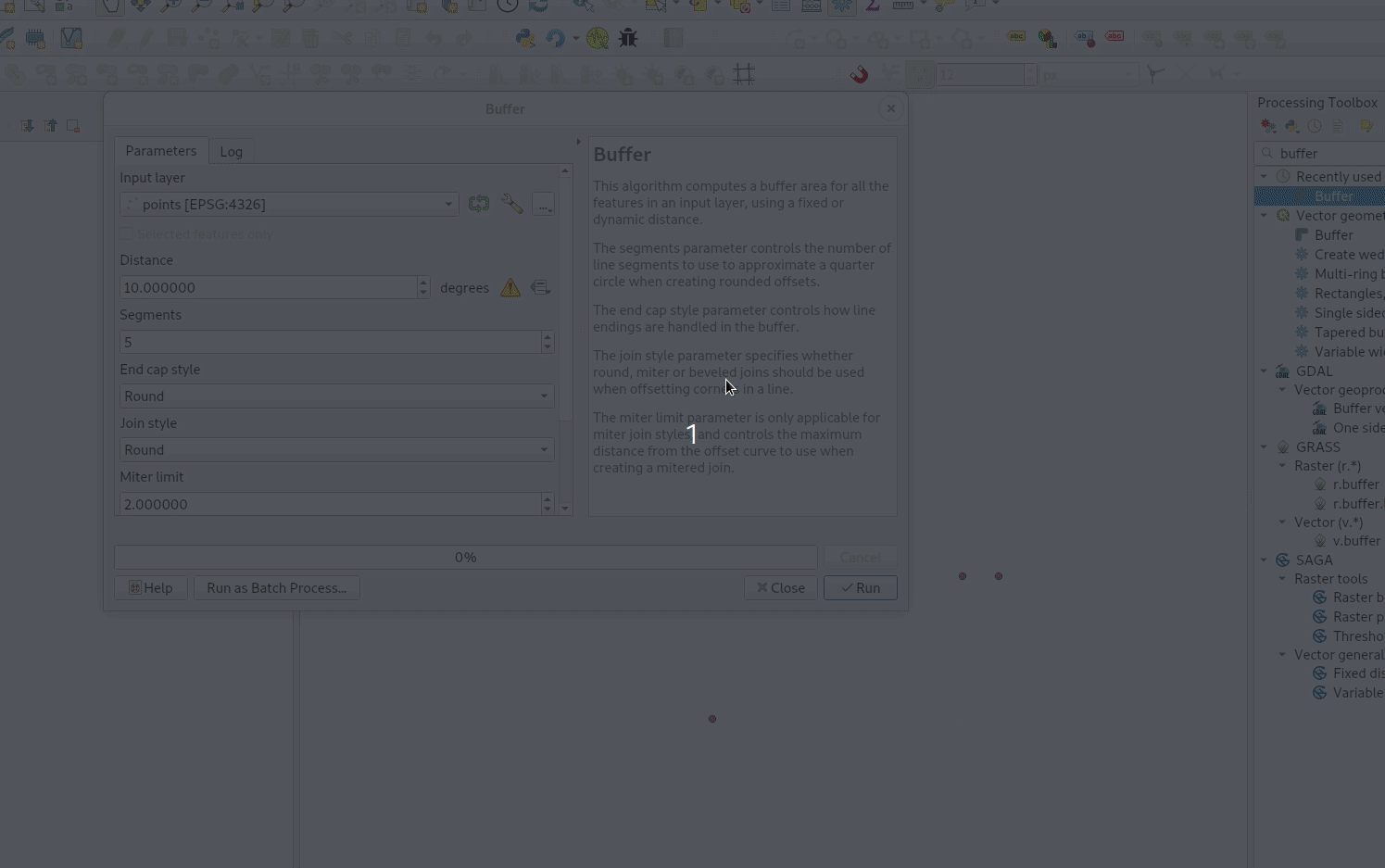Click the iterate over layer icon

pyautogui.click(x=478, y=204)
